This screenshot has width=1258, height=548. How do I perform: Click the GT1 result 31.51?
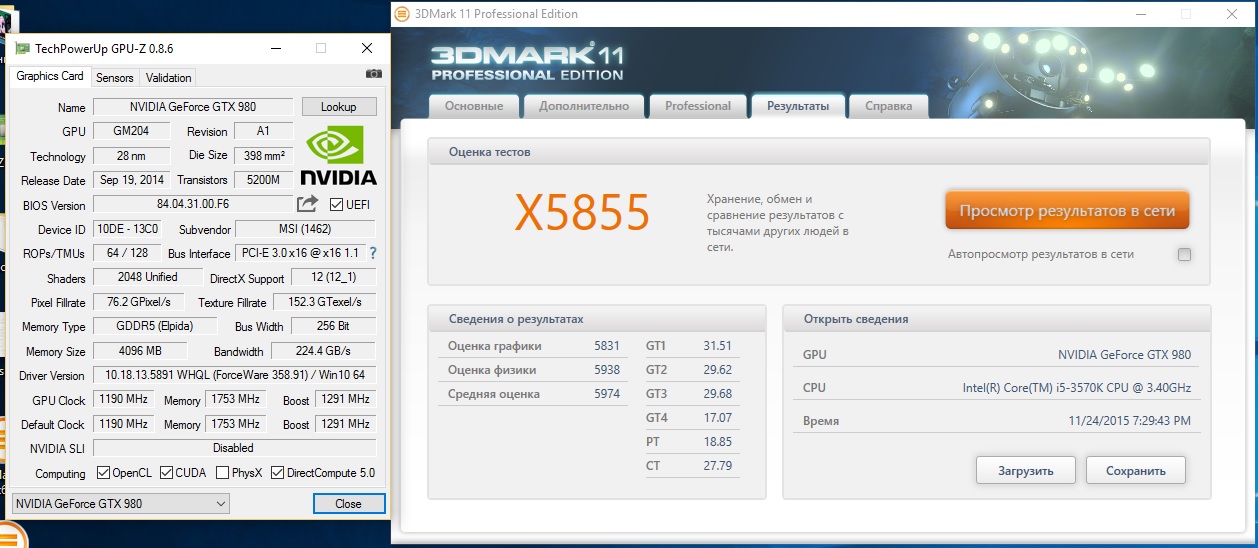click(x=717, y=346)
